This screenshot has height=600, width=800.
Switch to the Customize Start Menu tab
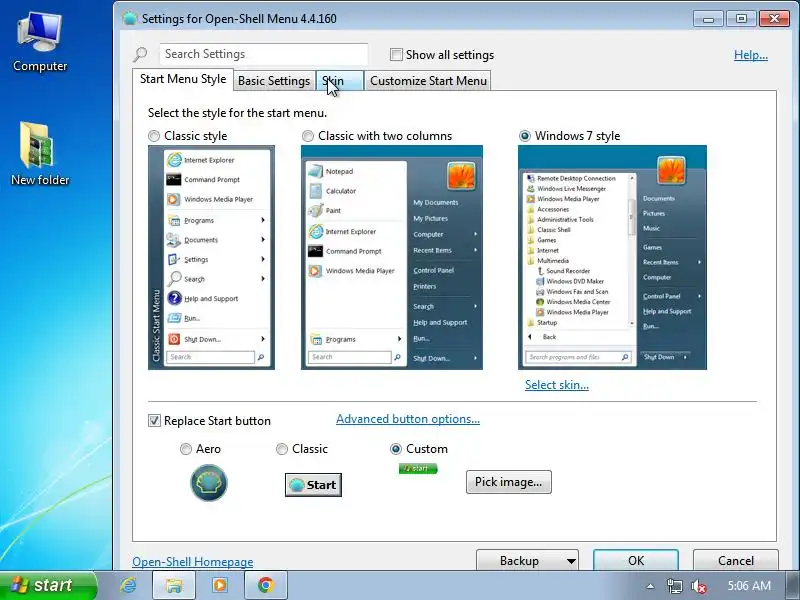click(x=428, y=81)
